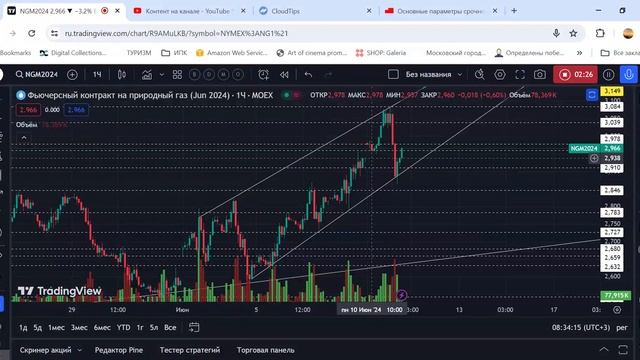Image resolution: width=640 pixels, height=360 pixels.
Task: Open the candle chart type selector
Action: (x=122, y=74)
